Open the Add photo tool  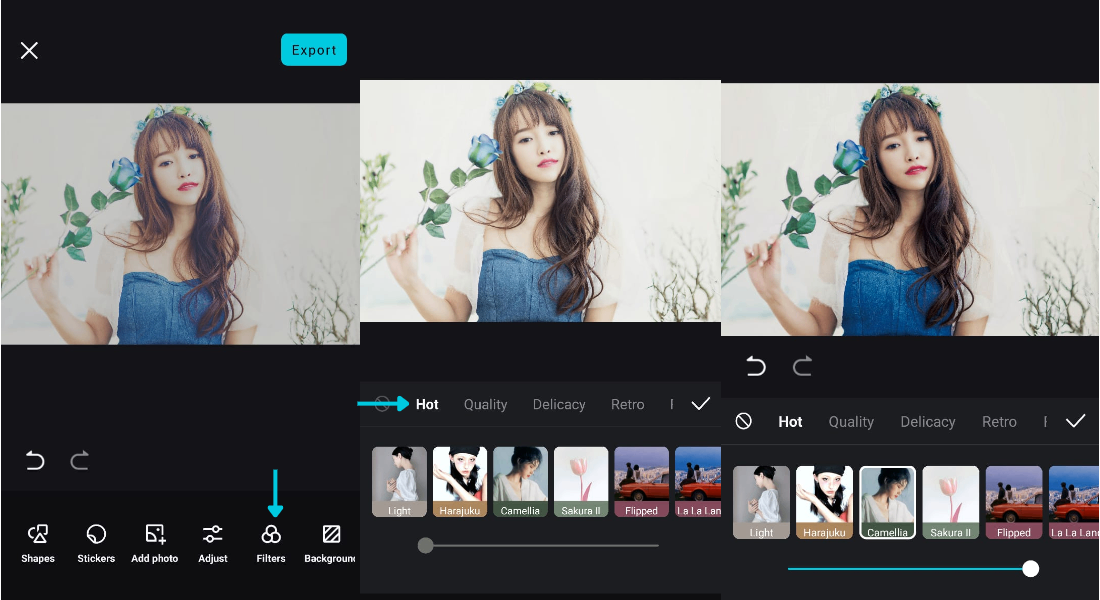[x=154, y=544]
